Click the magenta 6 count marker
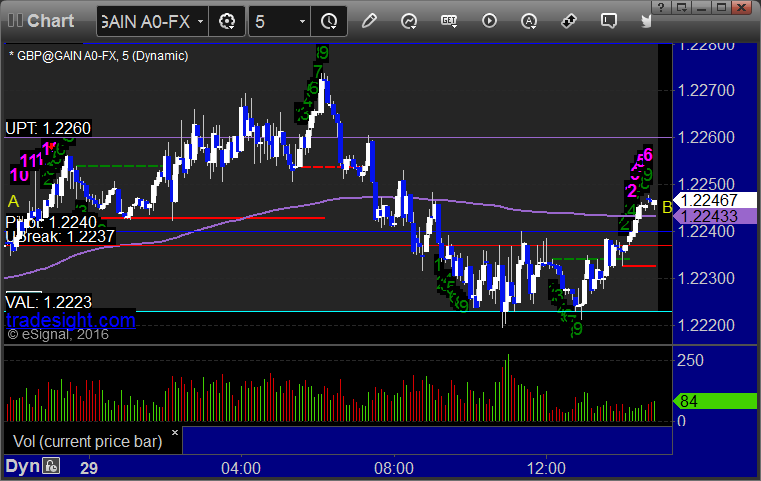Image resolution: width=761 pixels, height=481 pixels. [x=648, y=155]
